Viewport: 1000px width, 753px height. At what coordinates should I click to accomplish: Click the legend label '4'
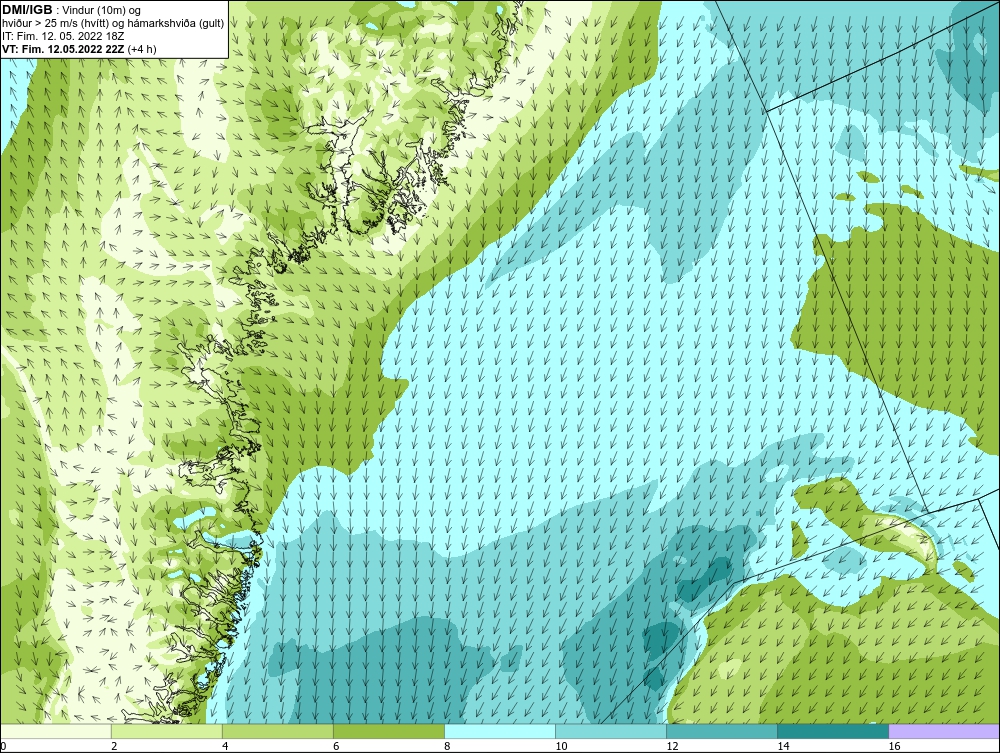[x=225, y=746]
